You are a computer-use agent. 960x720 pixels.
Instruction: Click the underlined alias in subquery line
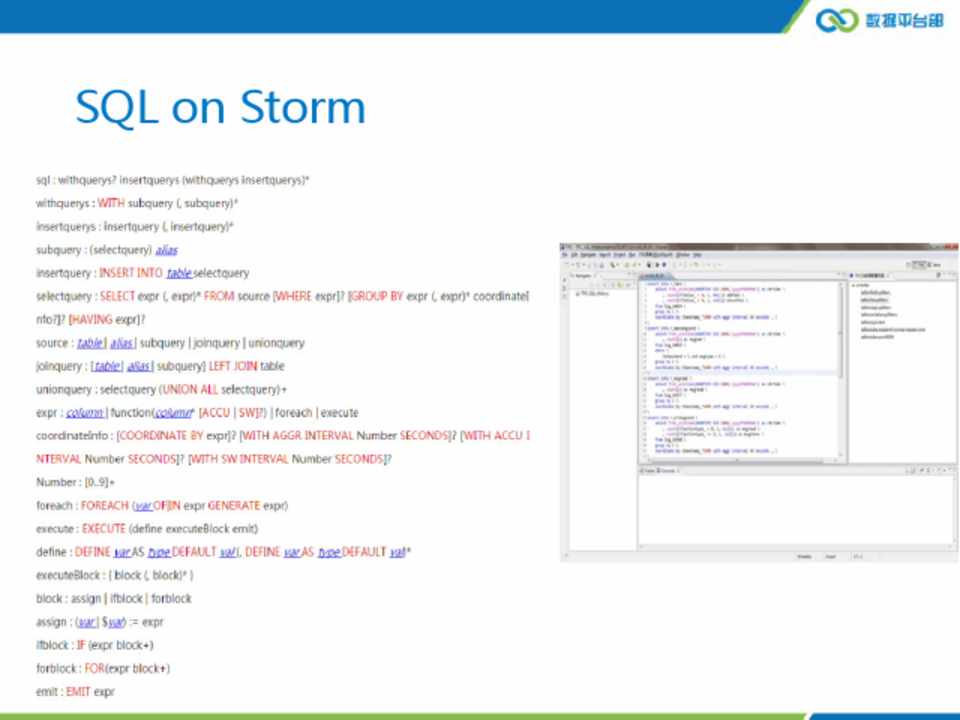167,250
